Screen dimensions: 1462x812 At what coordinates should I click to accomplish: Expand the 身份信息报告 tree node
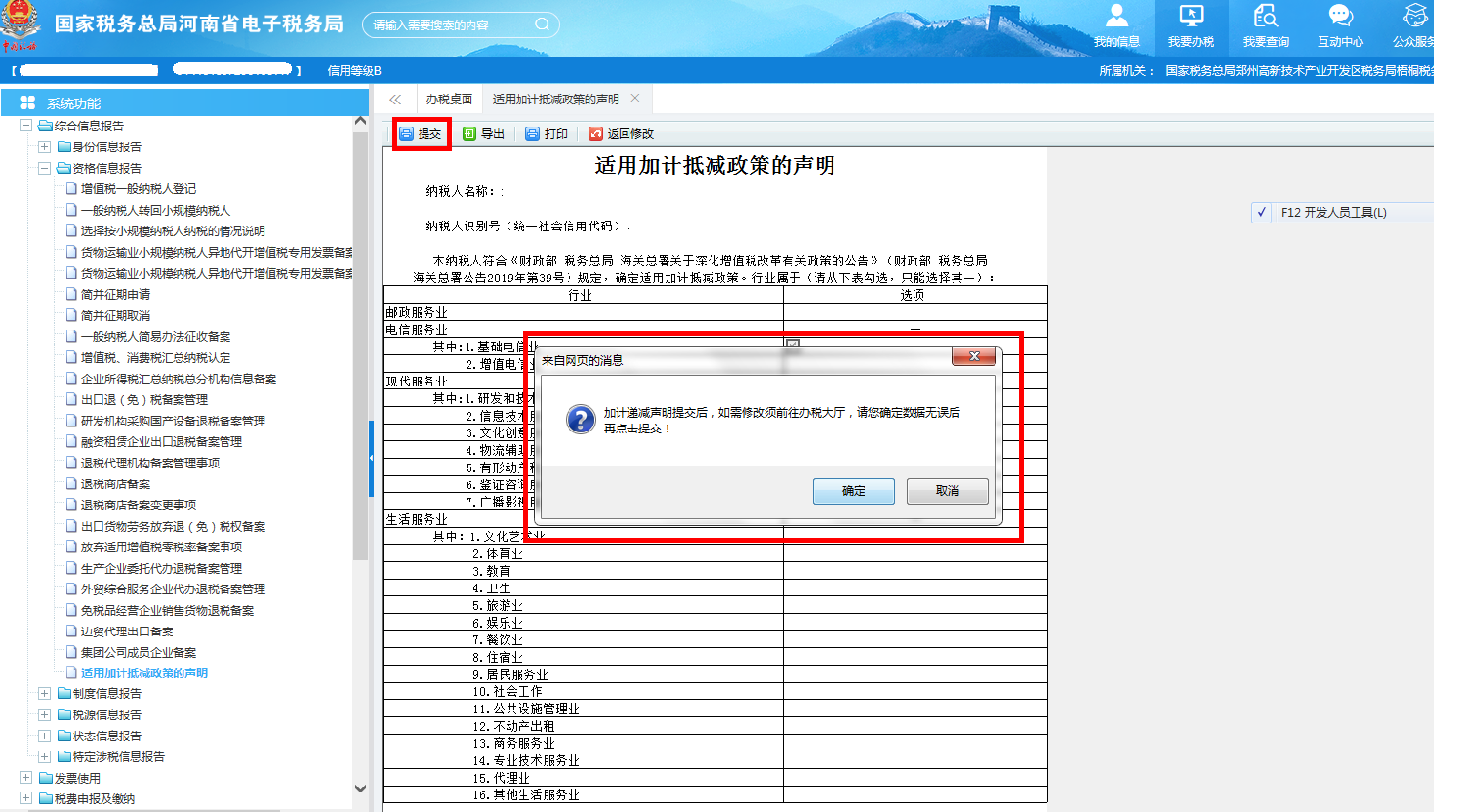44,146
